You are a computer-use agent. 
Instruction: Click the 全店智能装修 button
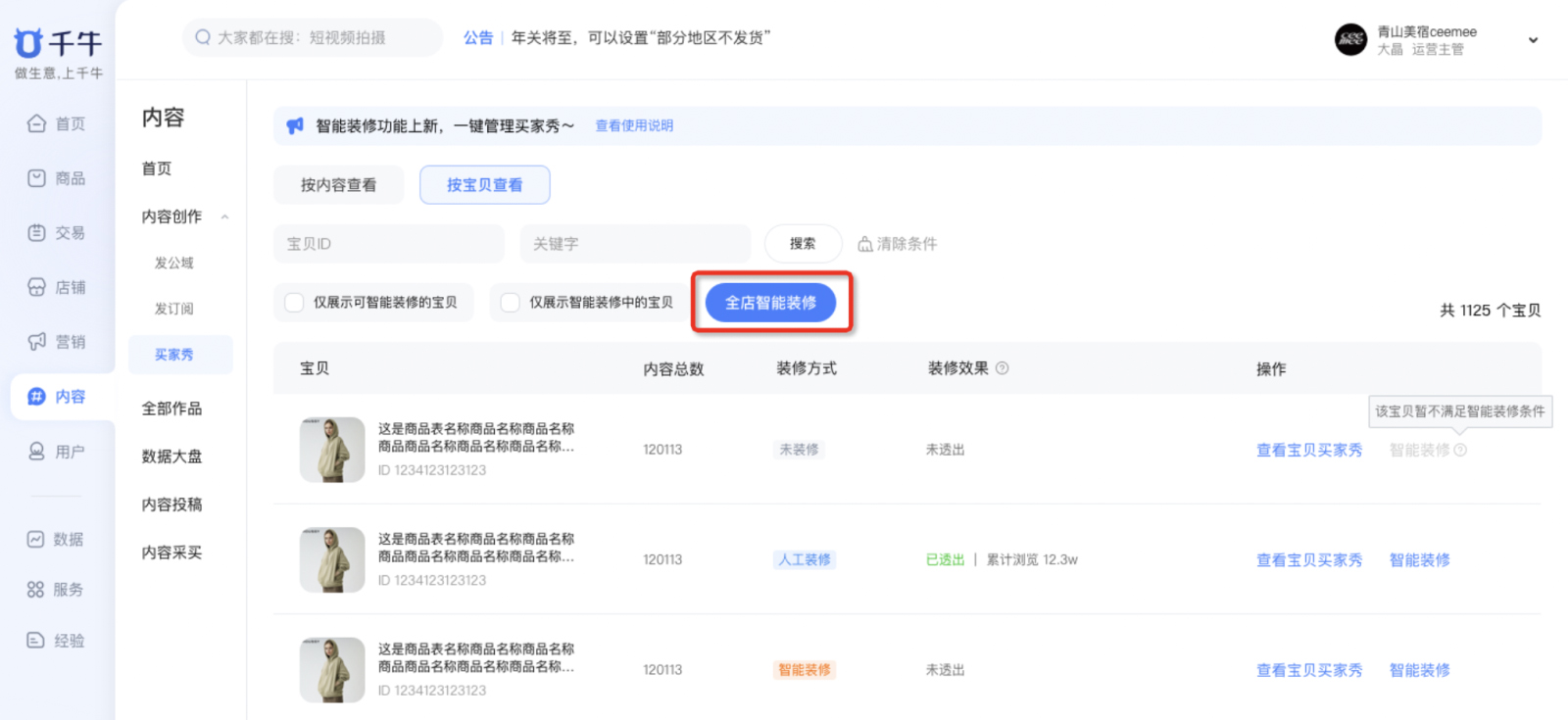point(770,303)
